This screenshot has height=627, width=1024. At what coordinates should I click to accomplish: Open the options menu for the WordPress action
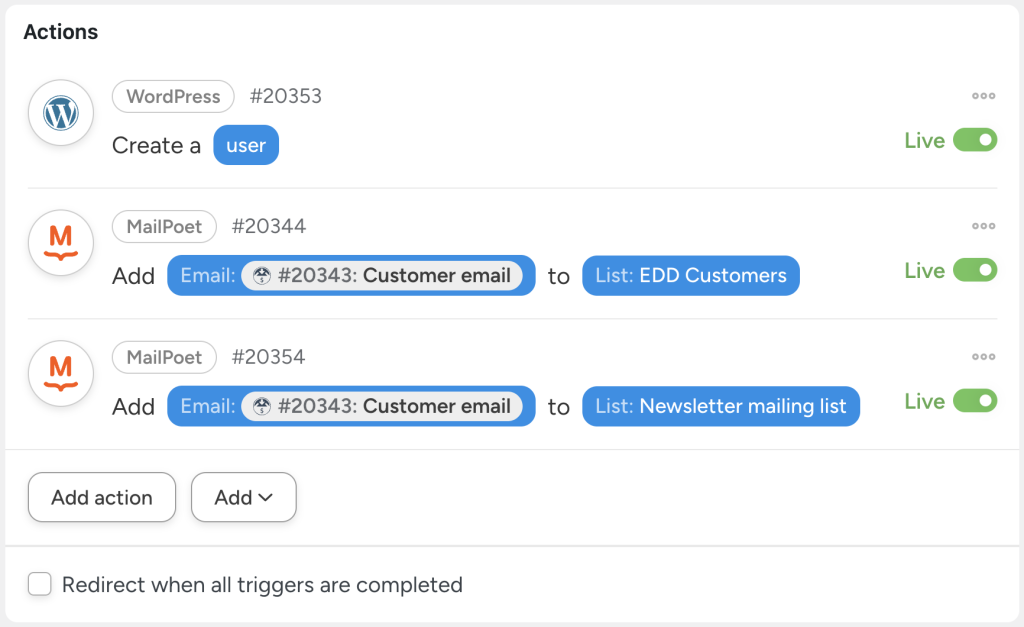(x=983, y=96)
